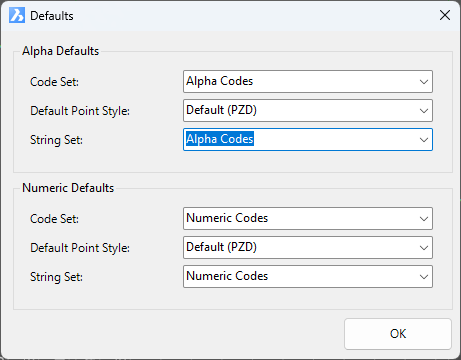Open the Numeric Defaults Code Set dropdown arrow
The image size is (461, 360).
pyautogui.click(x=424, y=219)
